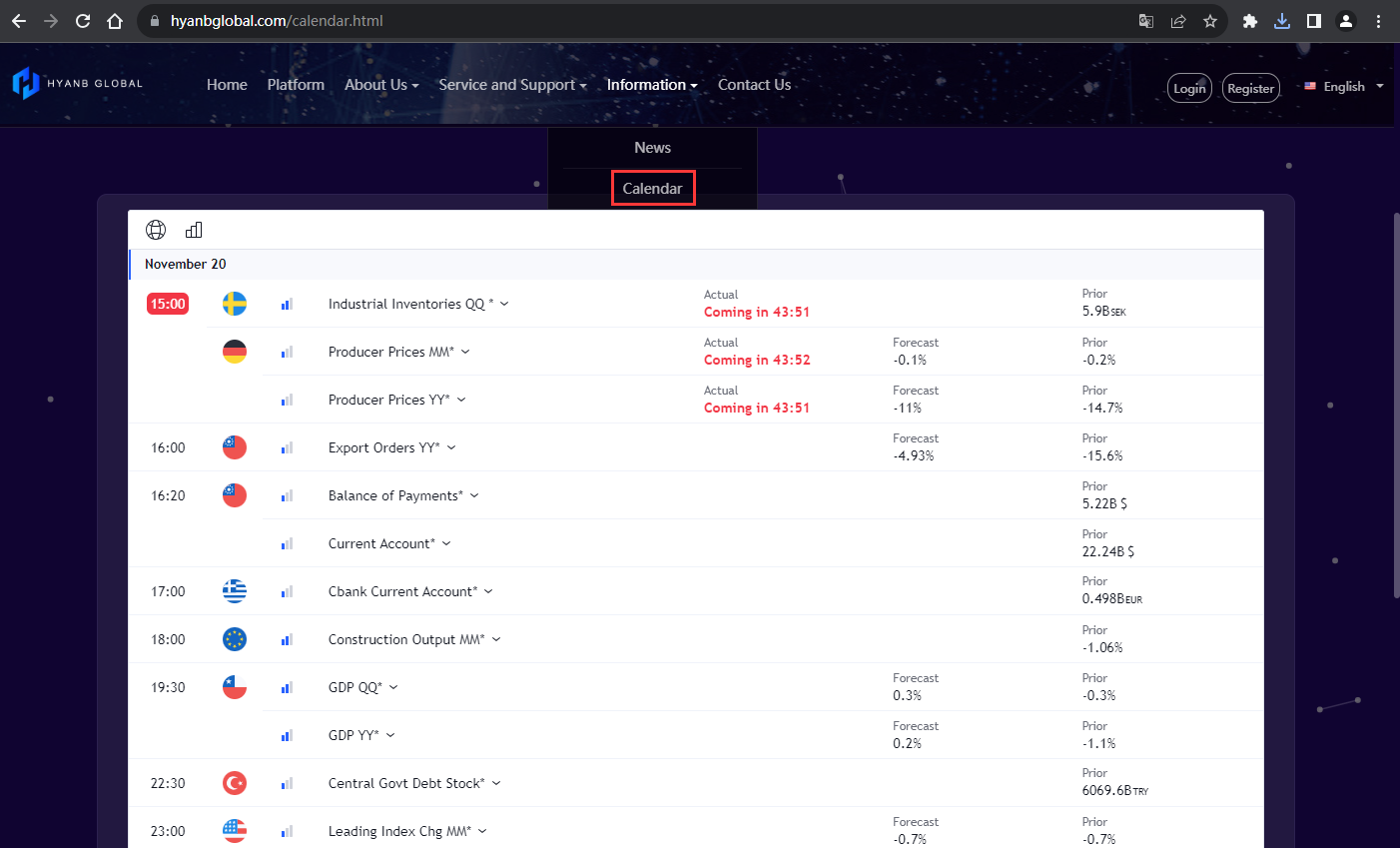Click the -4.93% forecast value
This screenshot has height=848, width=1400.
[x=914, y=455]
